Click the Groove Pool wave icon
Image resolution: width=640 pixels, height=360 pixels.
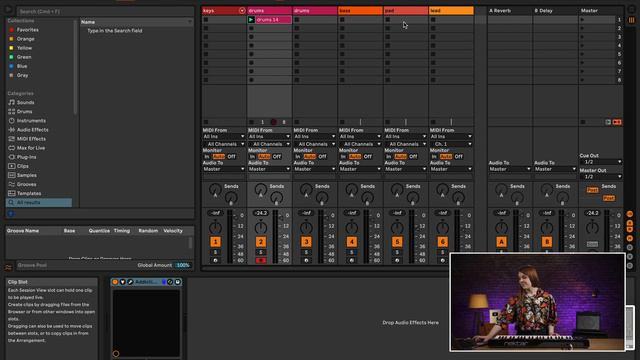(x=9, y=267)
